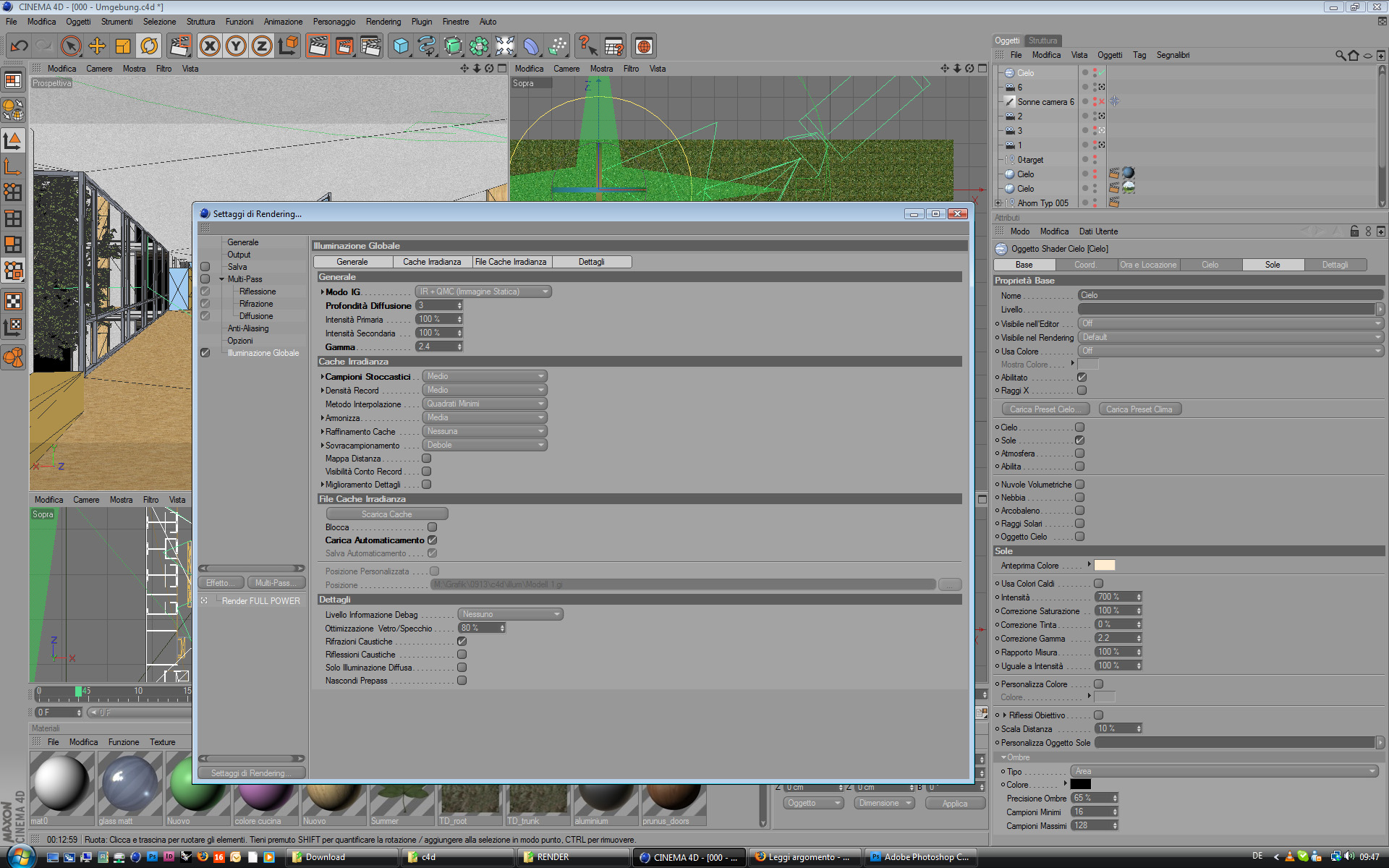
Task: Switch to Ora e Locazione tab
Action: (1148, 265)
